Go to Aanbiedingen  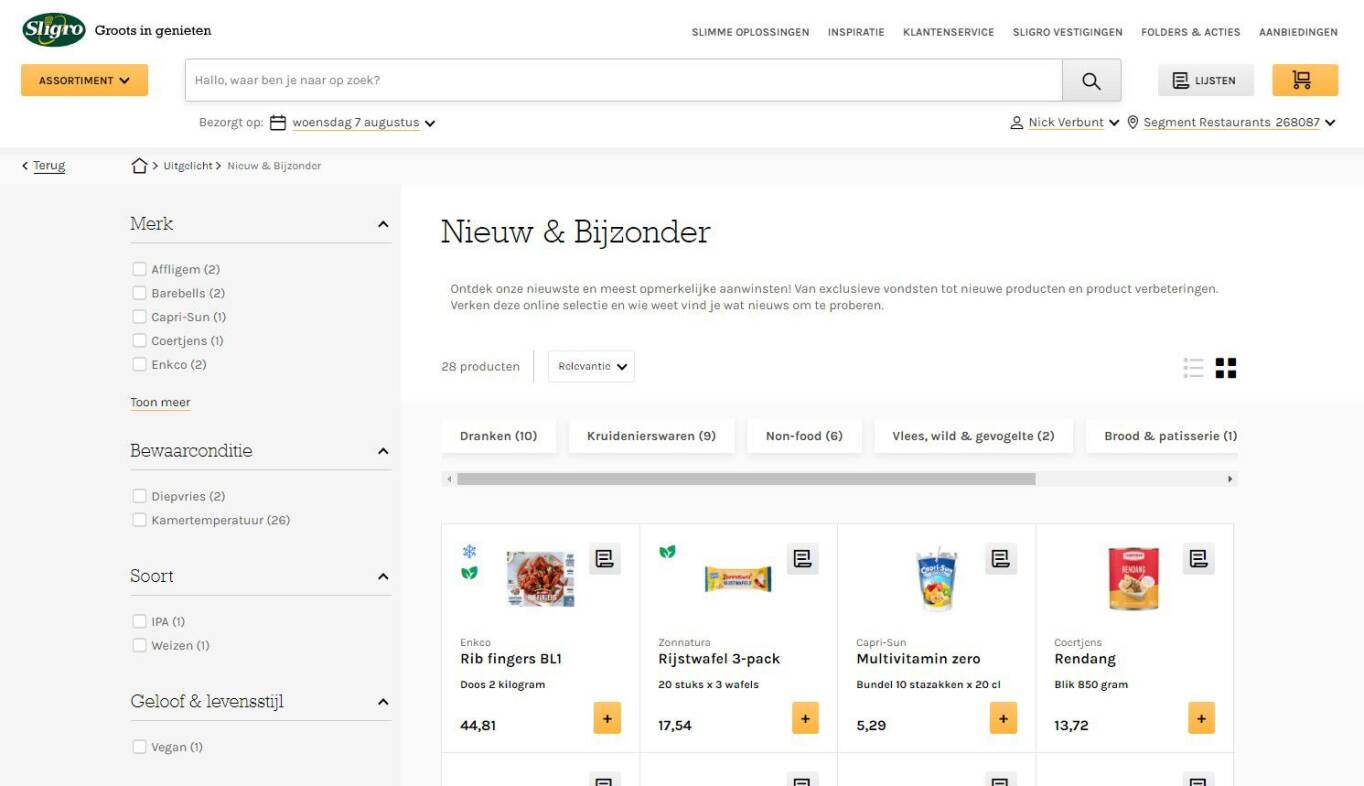(1298, 32)
